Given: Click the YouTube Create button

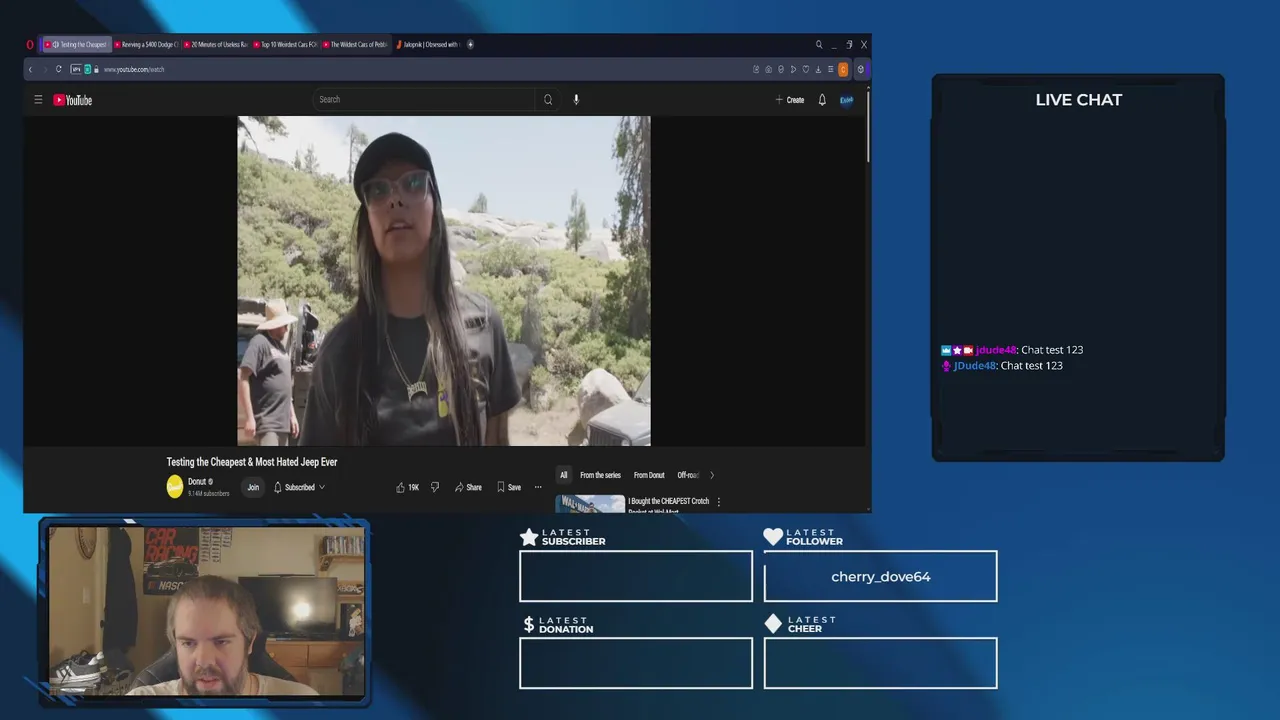Looking at the screenshot, I should point(790,99).
